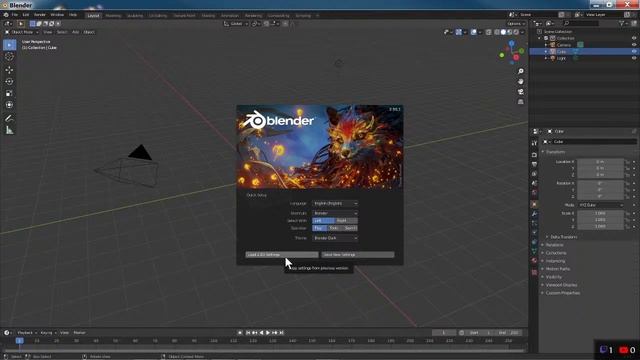640x360 pixels.
Task: Select the Move tool
Action: click(9, 70)
